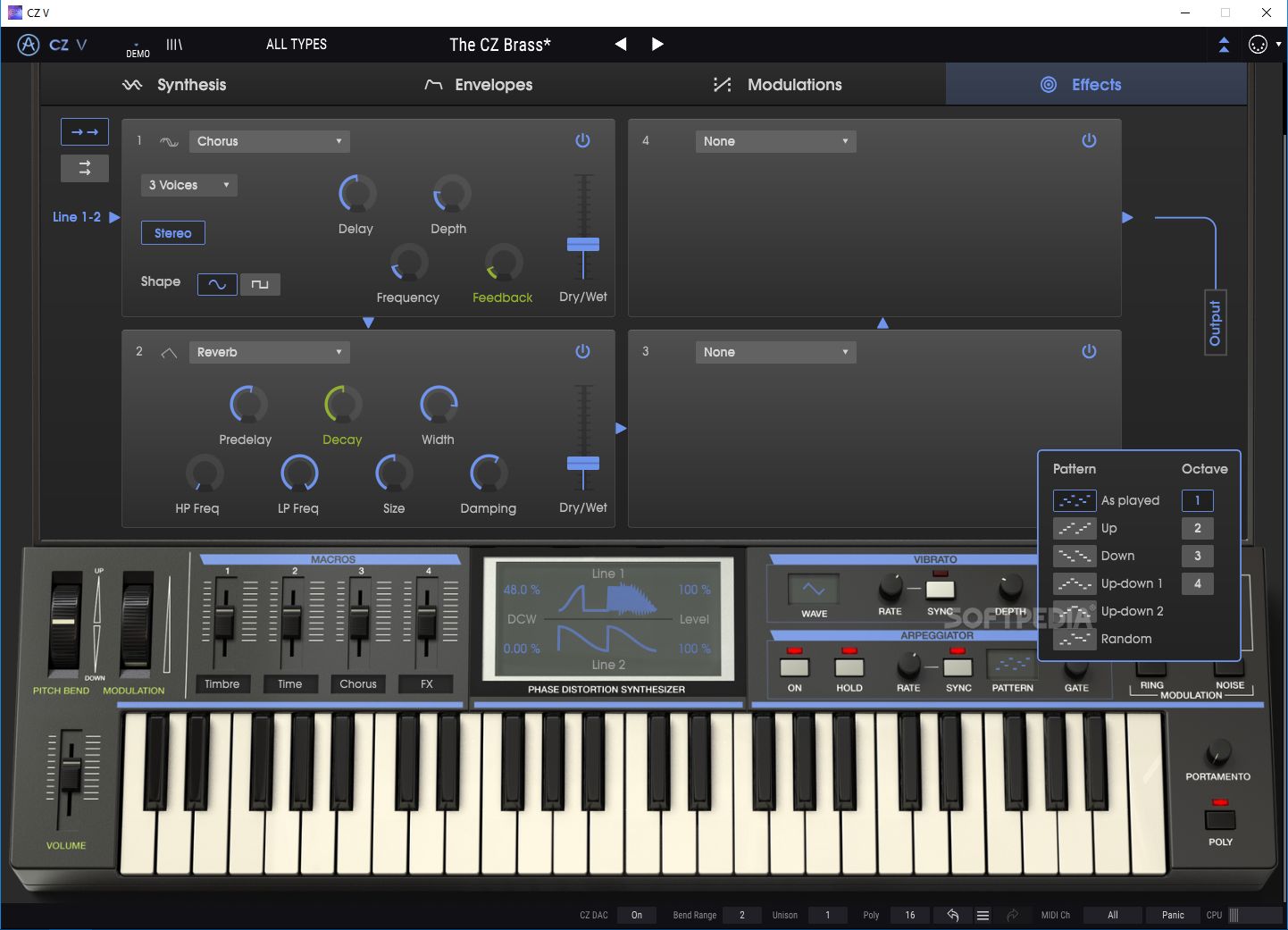
Task: Toggle the CZ DAC On button
Action: [637, 915]
